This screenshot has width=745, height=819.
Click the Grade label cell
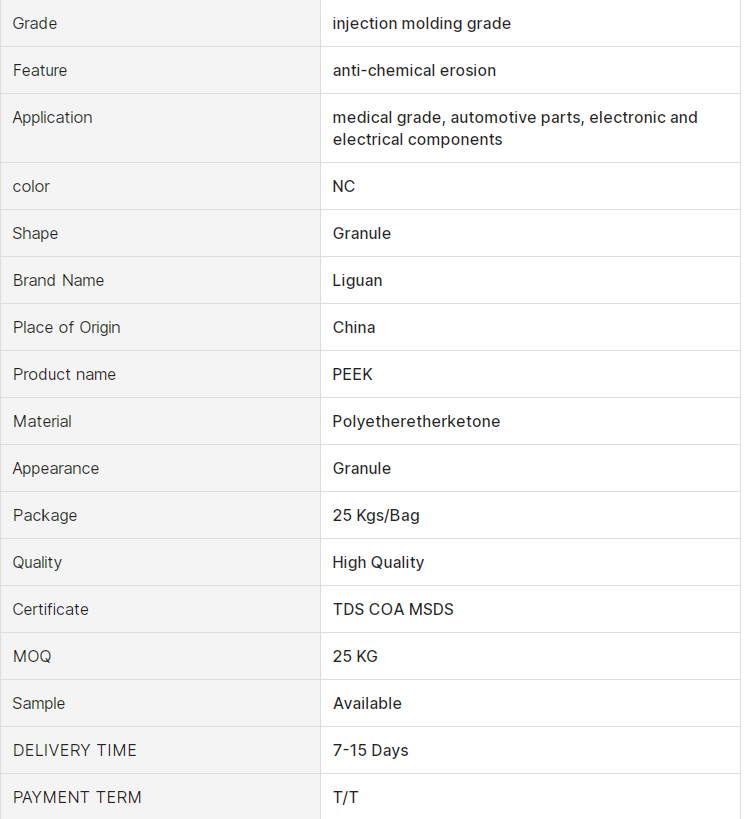point(35,23)
